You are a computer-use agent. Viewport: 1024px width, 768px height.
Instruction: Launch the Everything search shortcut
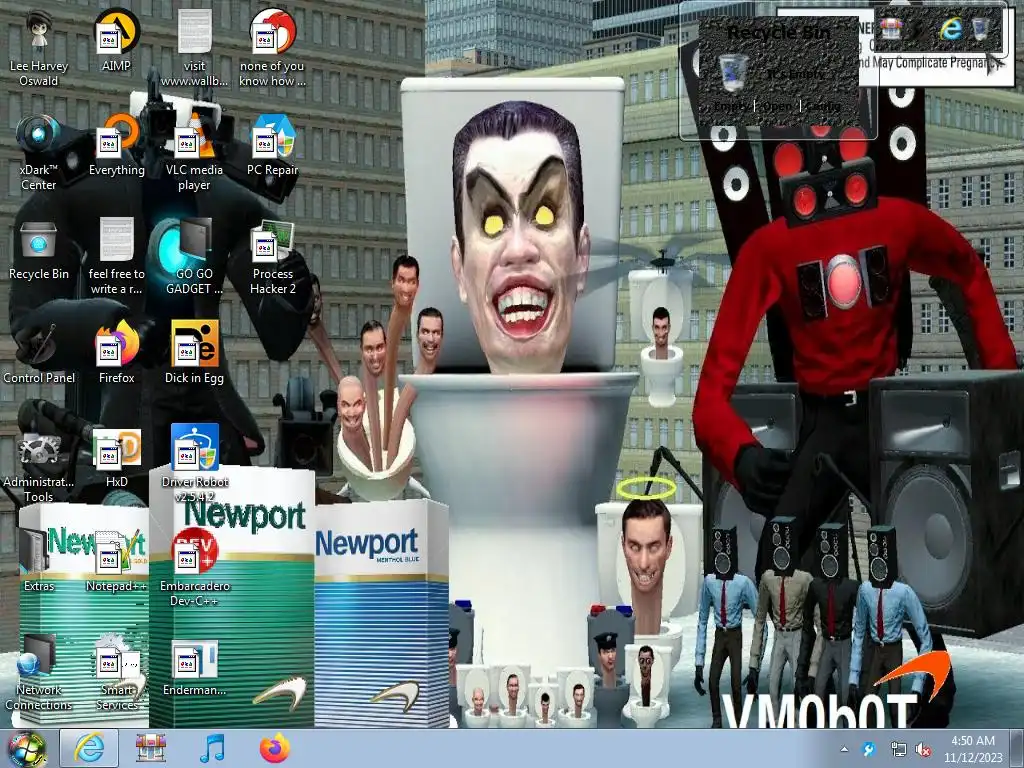click(x=116, y=145)
